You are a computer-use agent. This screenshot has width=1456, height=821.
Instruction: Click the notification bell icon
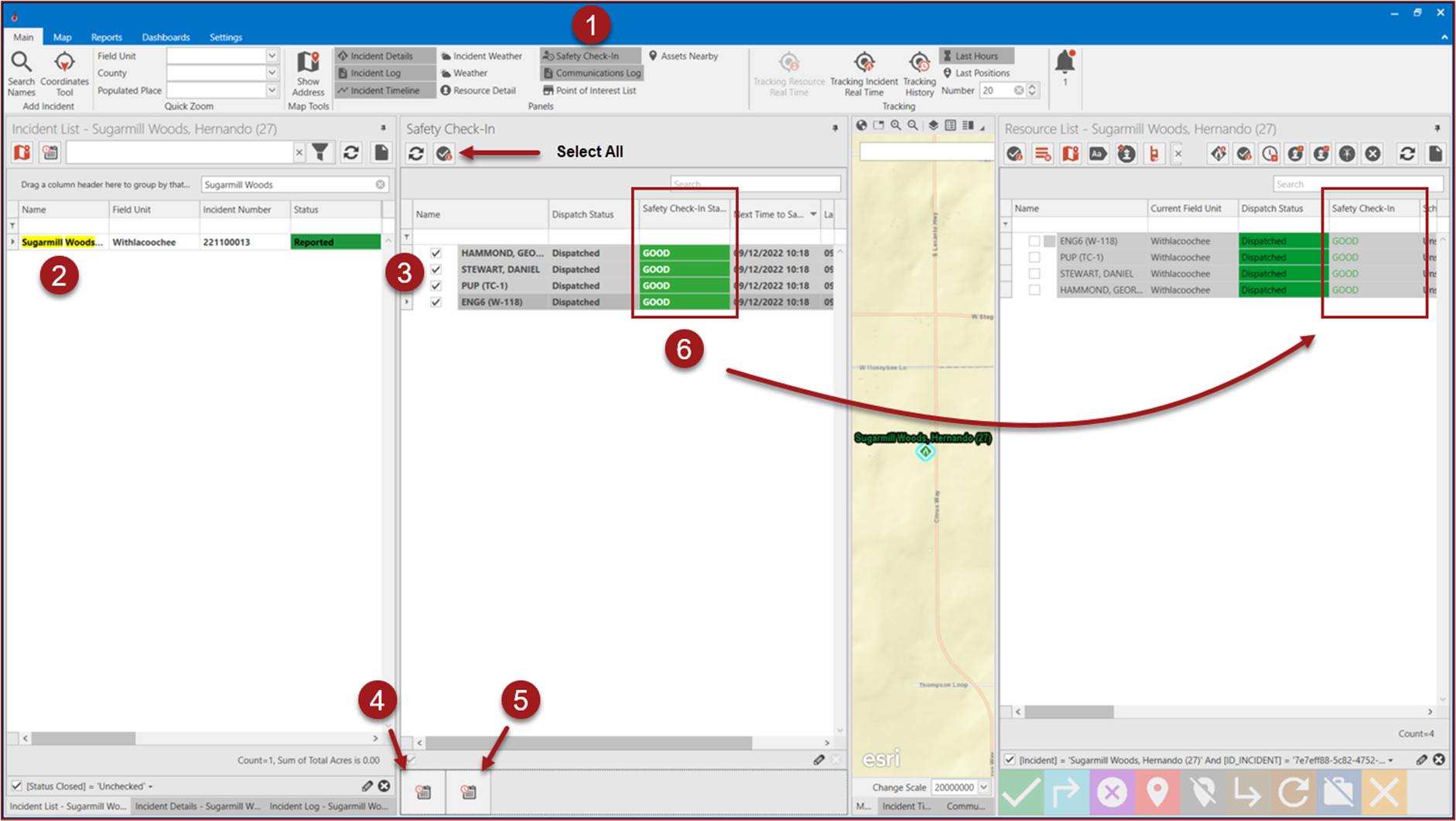(x=1065, y=62)
